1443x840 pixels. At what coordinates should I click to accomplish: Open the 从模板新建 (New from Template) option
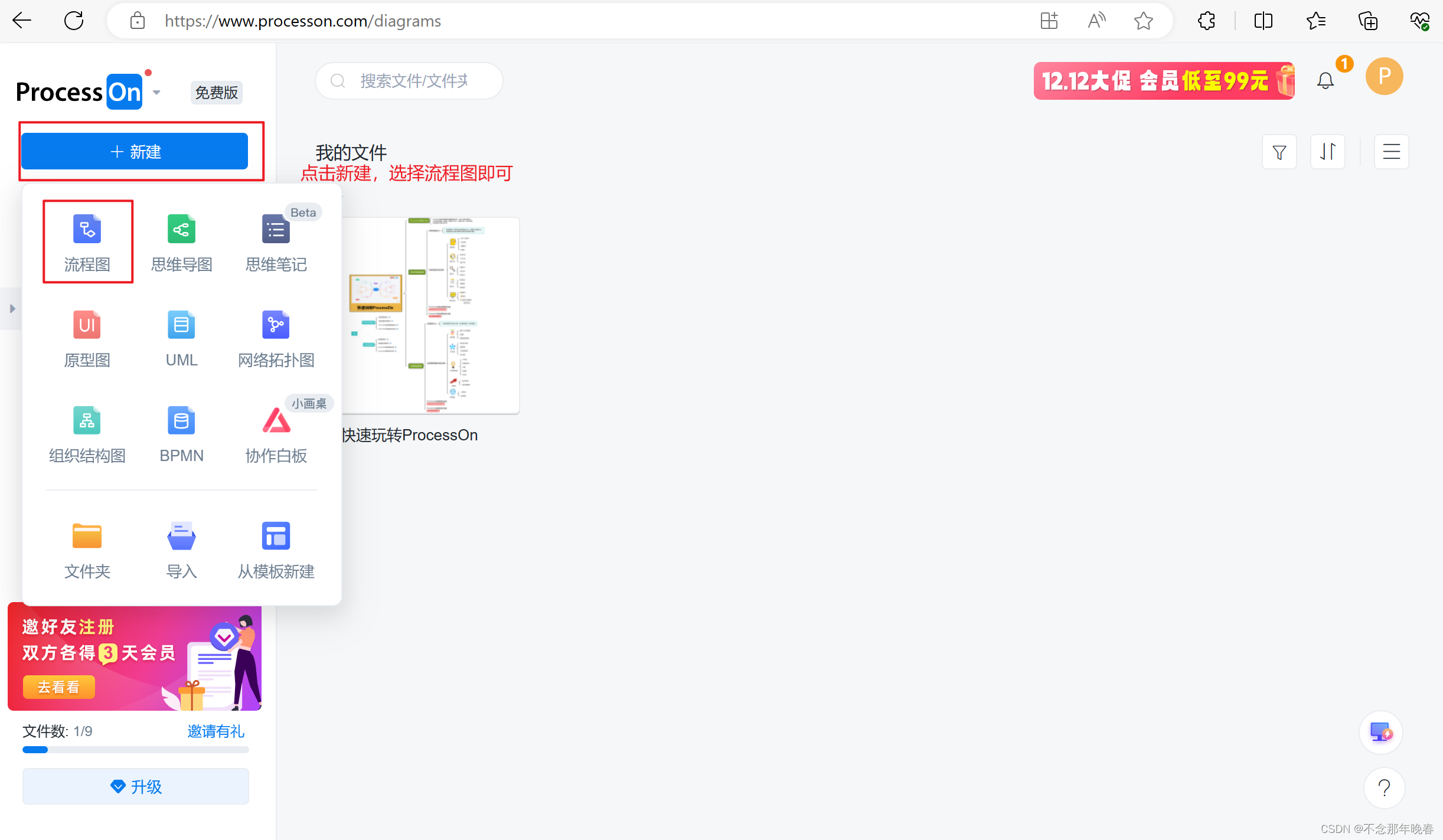click(x=276, y=549)
